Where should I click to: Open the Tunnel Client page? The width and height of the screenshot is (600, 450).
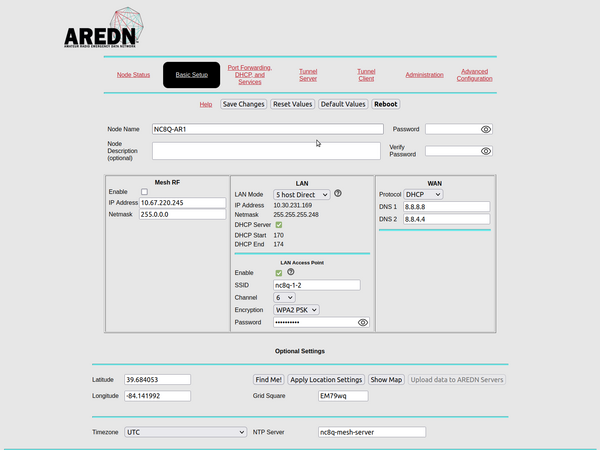(366, 75)
